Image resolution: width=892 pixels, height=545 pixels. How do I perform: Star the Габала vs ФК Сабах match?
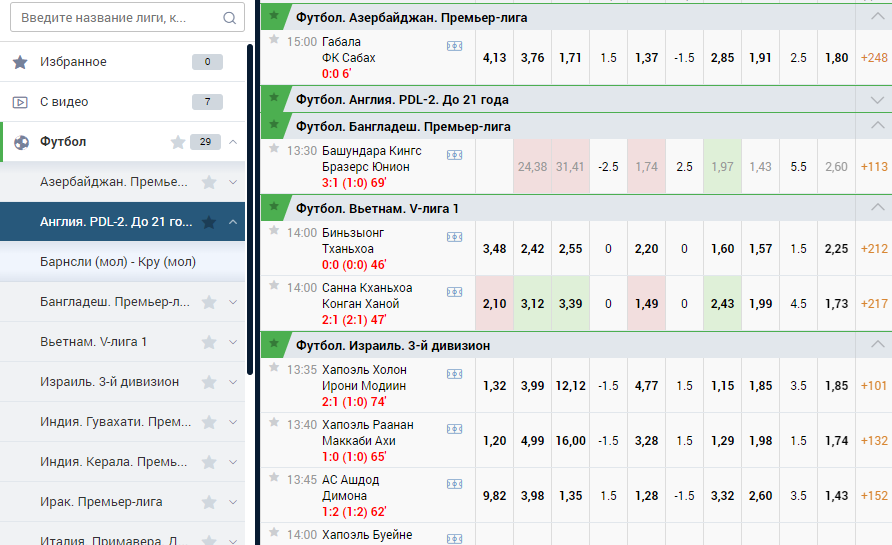pyautogui.click(x=274, y=39)
